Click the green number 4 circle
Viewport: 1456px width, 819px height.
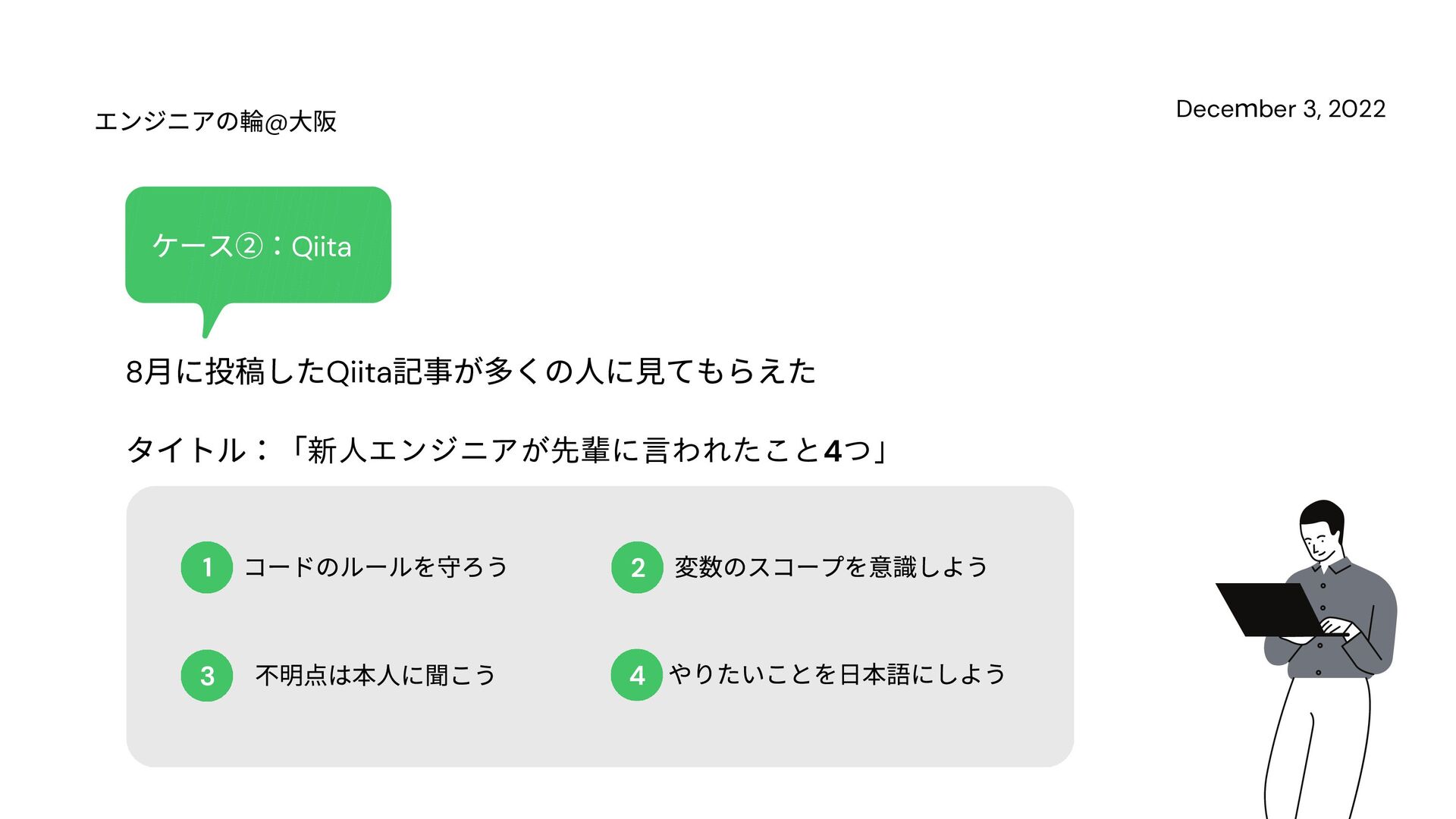[x=637, y=675]
